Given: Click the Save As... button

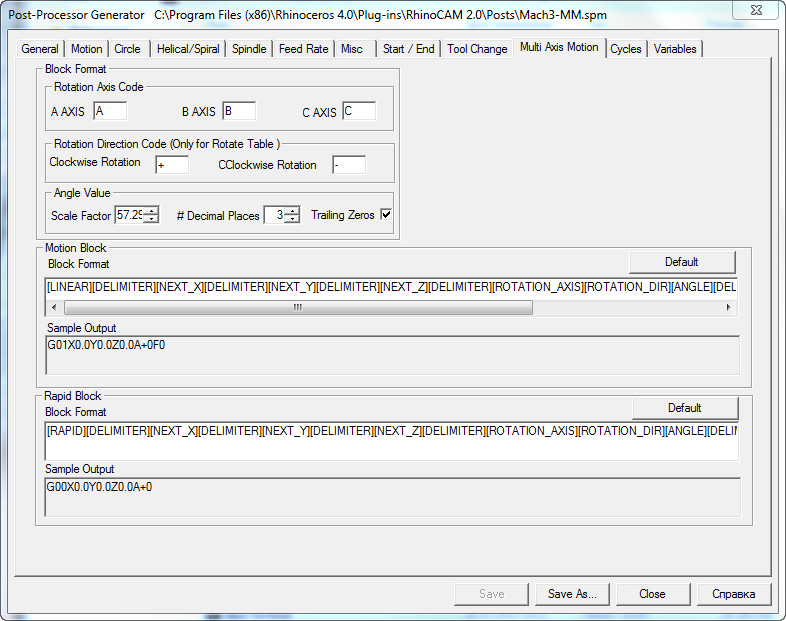Looking at the screenshot, I should point(572,594).
